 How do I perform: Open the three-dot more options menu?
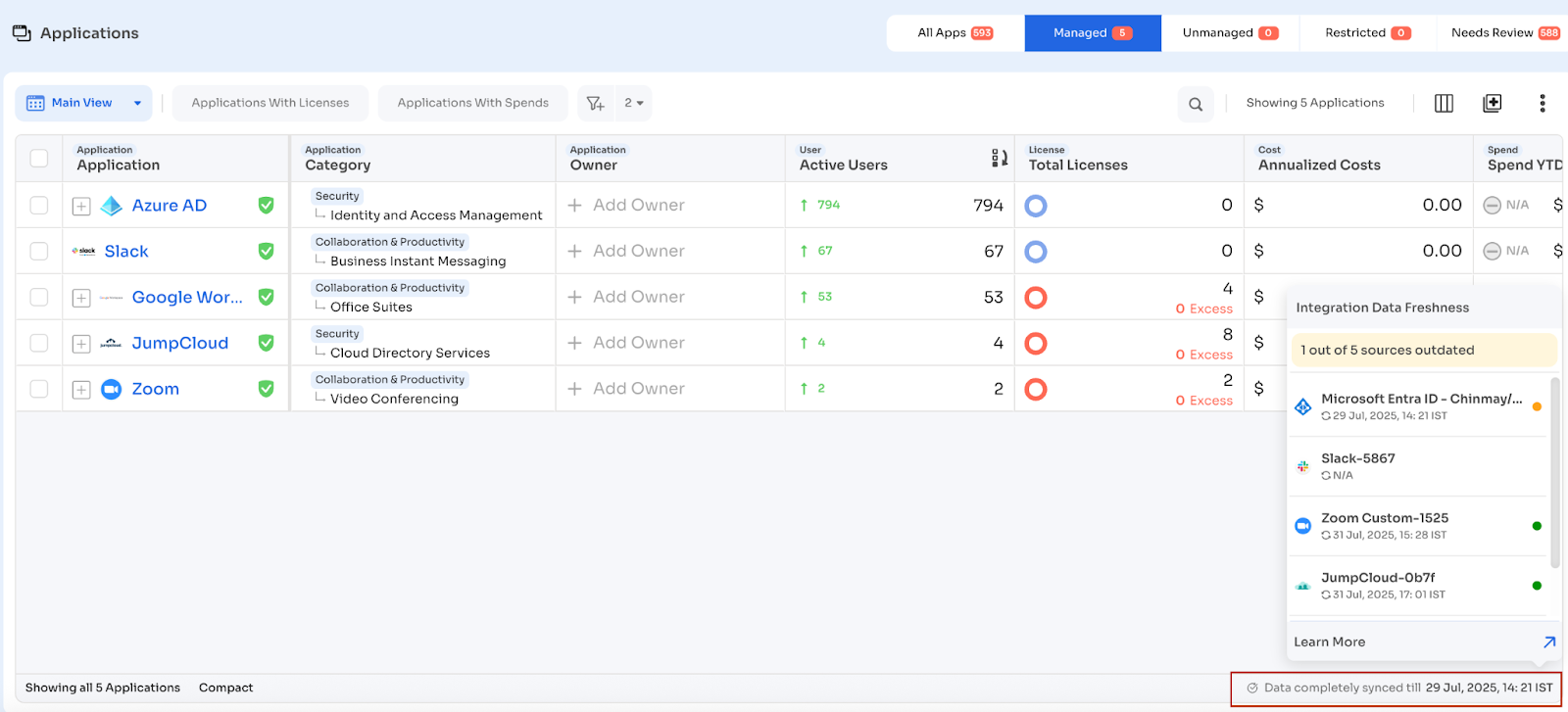[1543, 103]
